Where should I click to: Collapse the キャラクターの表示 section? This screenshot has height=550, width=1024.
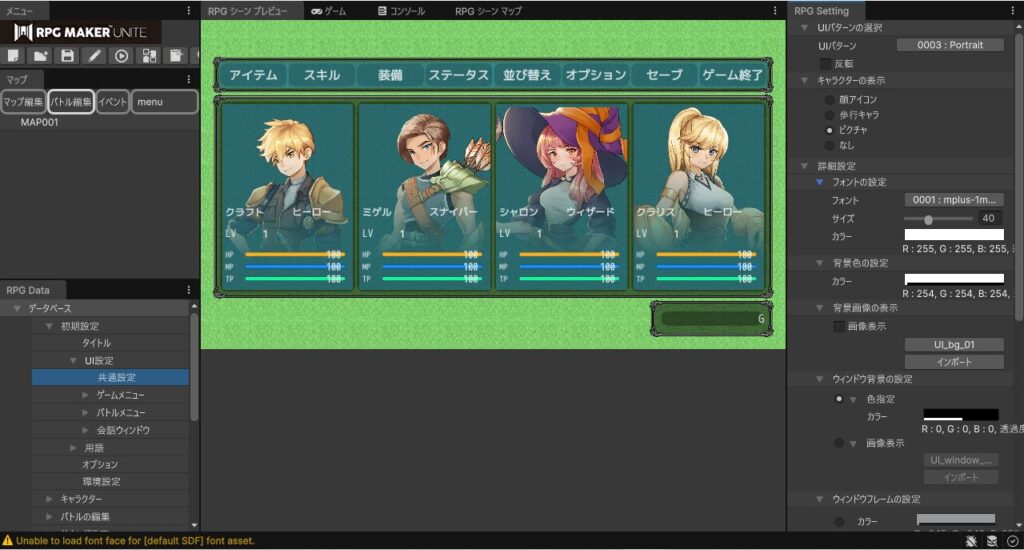[805, 80]
